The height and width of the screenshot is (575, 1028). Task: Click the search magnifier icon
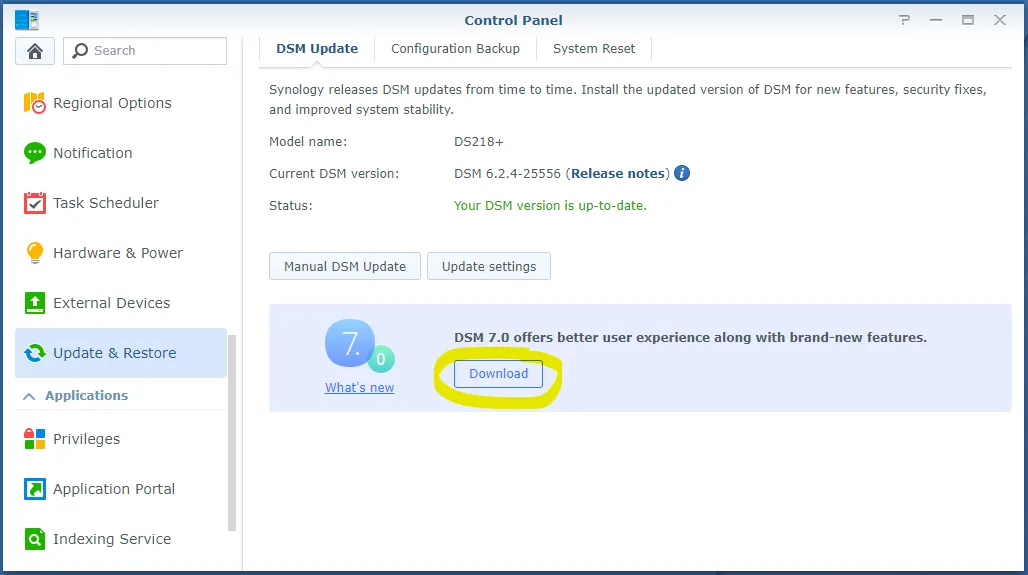click(x=80, y=50)
